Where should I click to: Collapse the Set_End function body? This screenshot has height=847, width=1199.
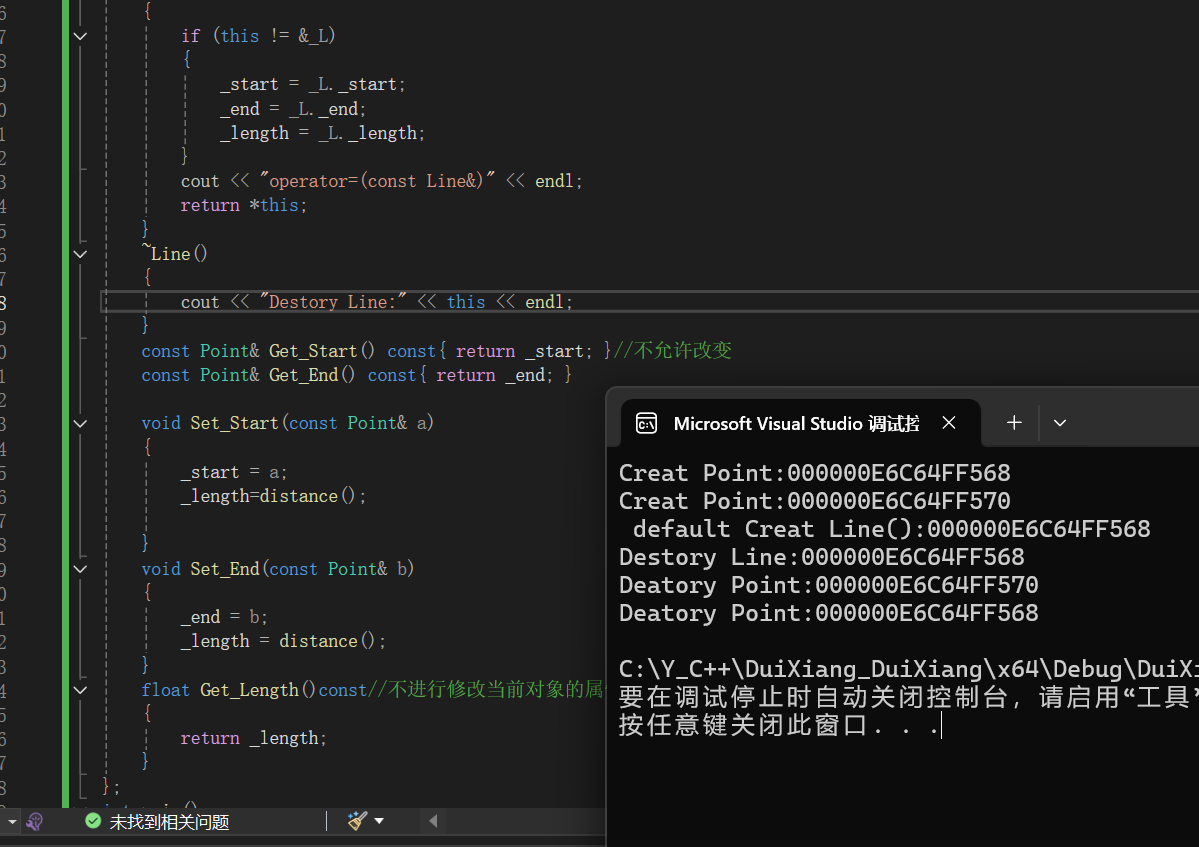click(x=80, y=568)
